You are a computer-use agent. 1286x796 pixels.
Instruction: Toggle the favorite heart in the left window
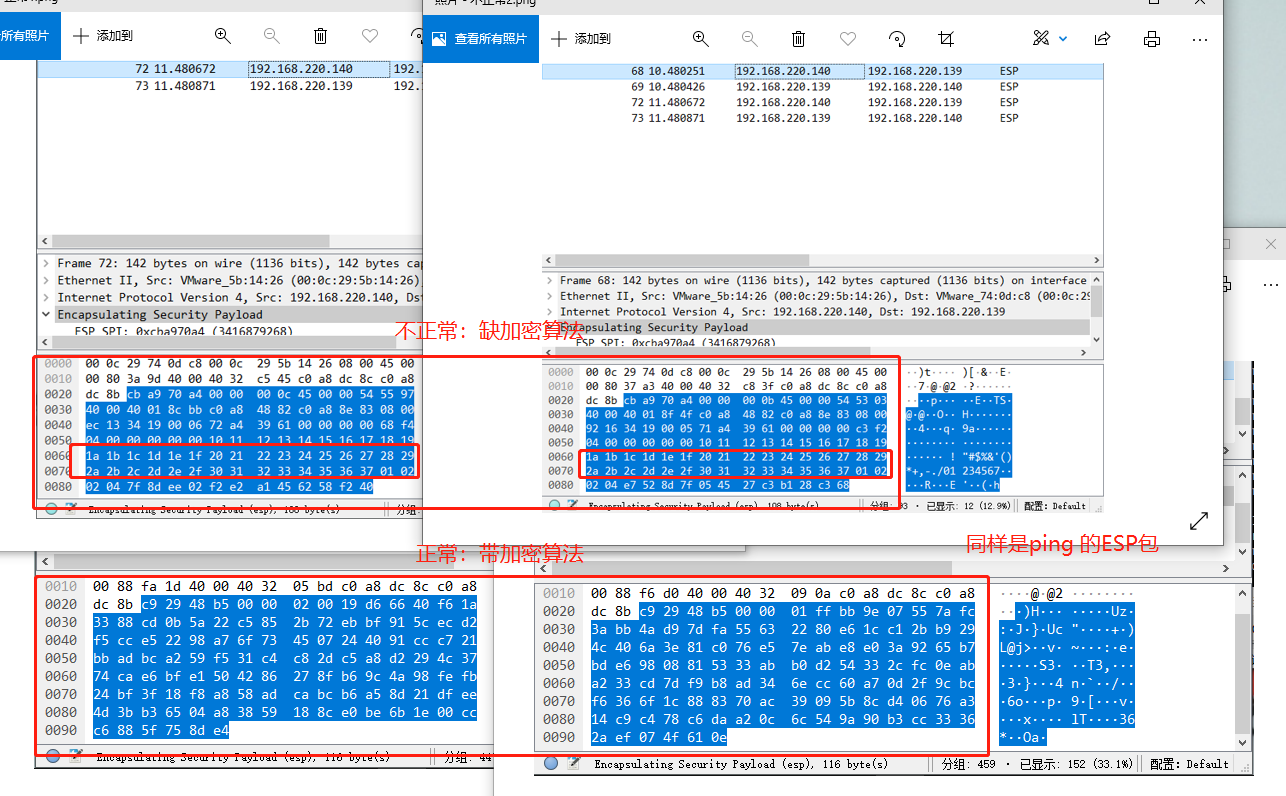pos(369,36)
